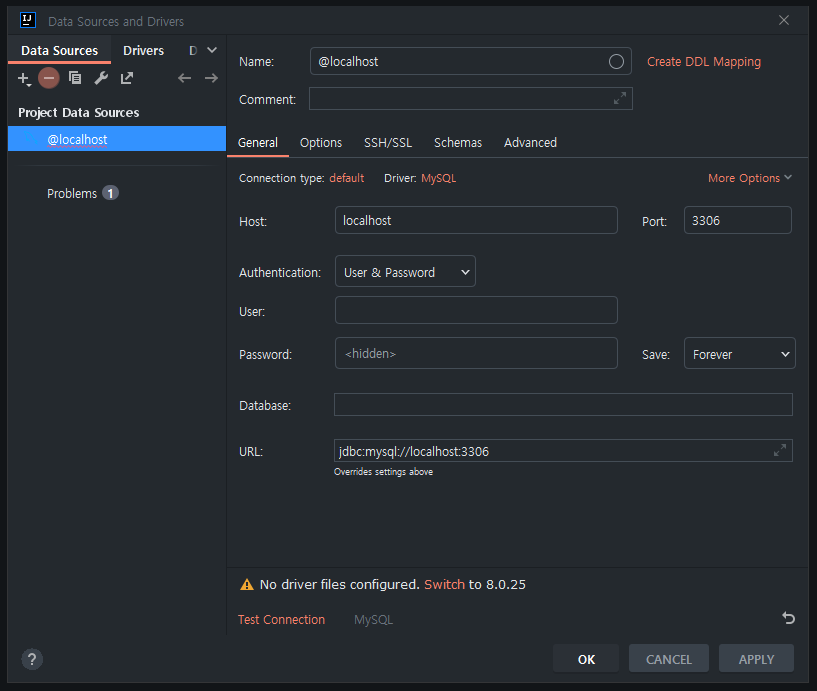Focus the Password input field
The height and width of the screenshot is (691, 817).
476,353
